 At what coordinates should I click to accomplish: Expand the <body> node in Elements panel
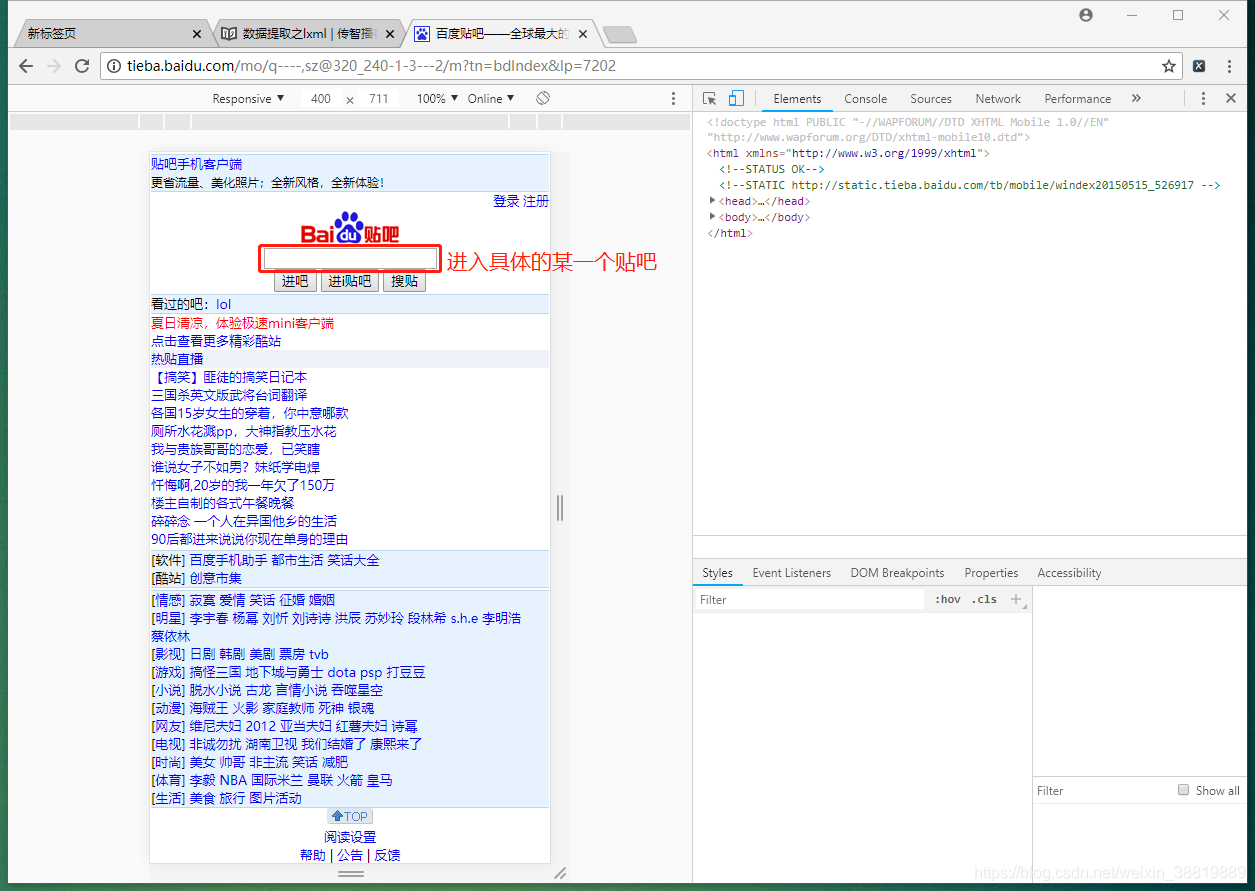711,216
